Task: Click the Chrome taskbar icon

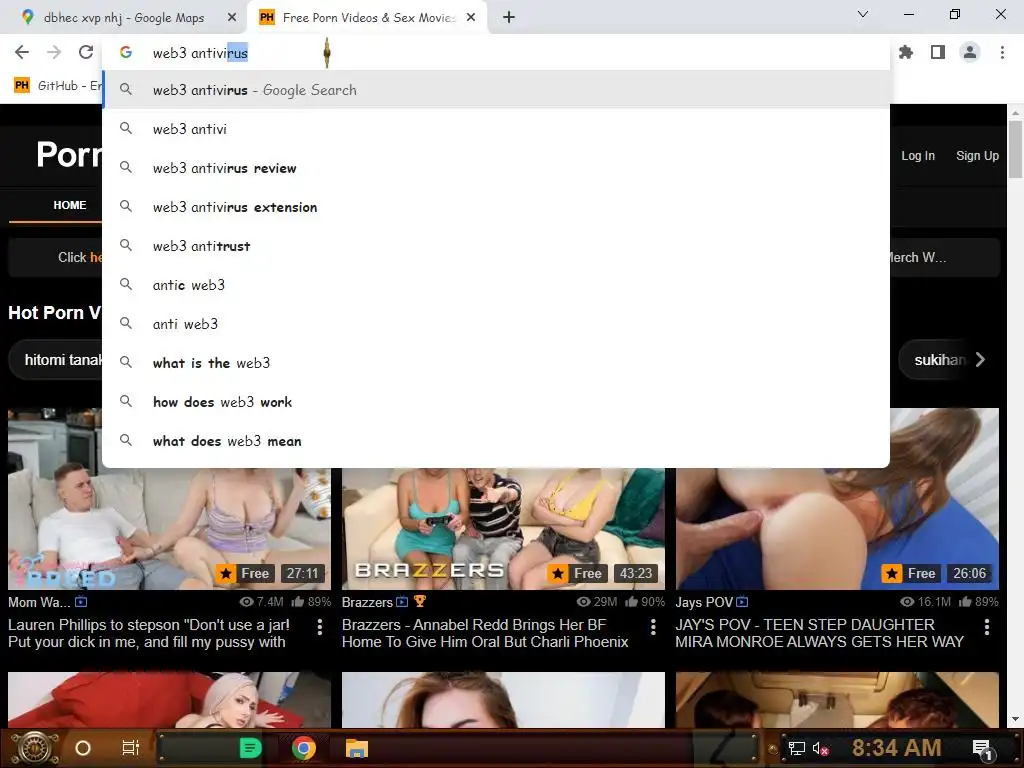Action: click(x=303, y=748)
